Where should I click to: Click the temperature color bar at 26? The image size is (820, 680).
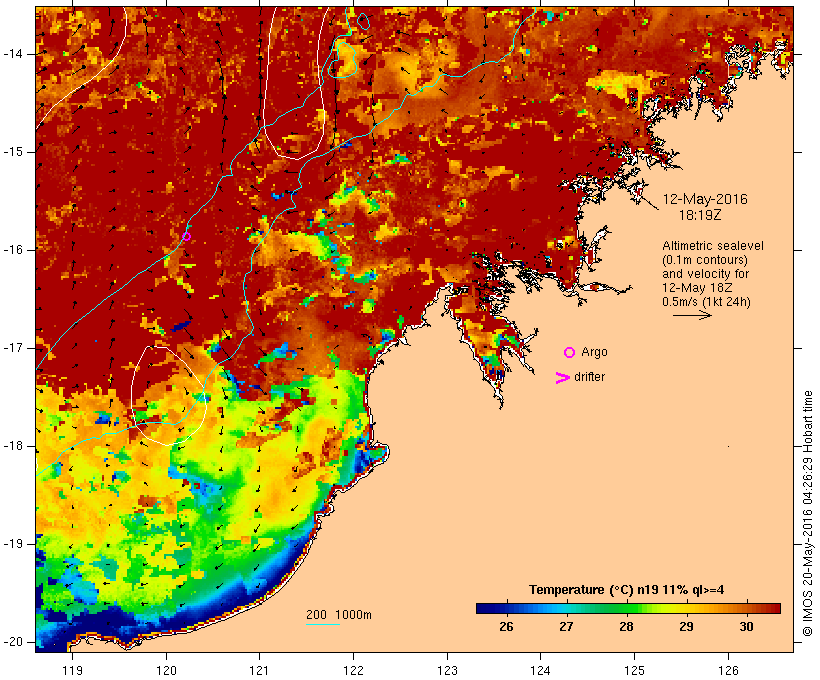click(x=506, y=608)
